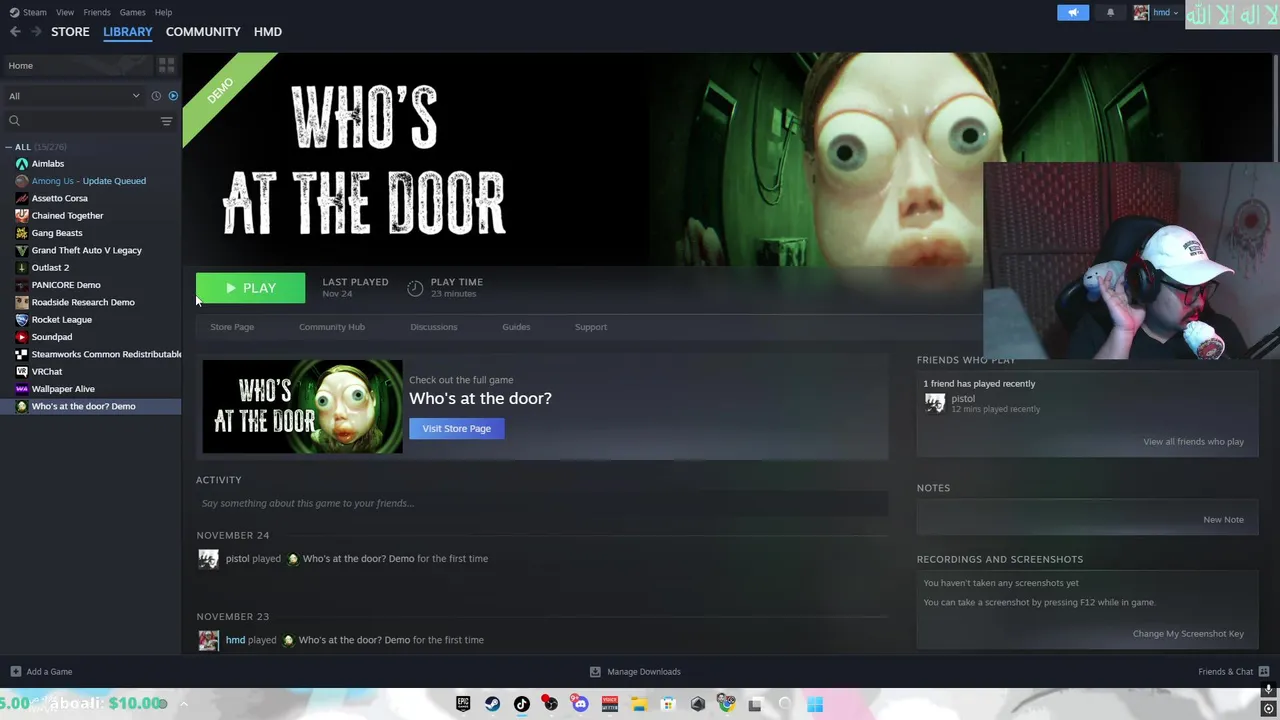
Task: Open Discord icon in the taskbar
Action: coord(580,704)
